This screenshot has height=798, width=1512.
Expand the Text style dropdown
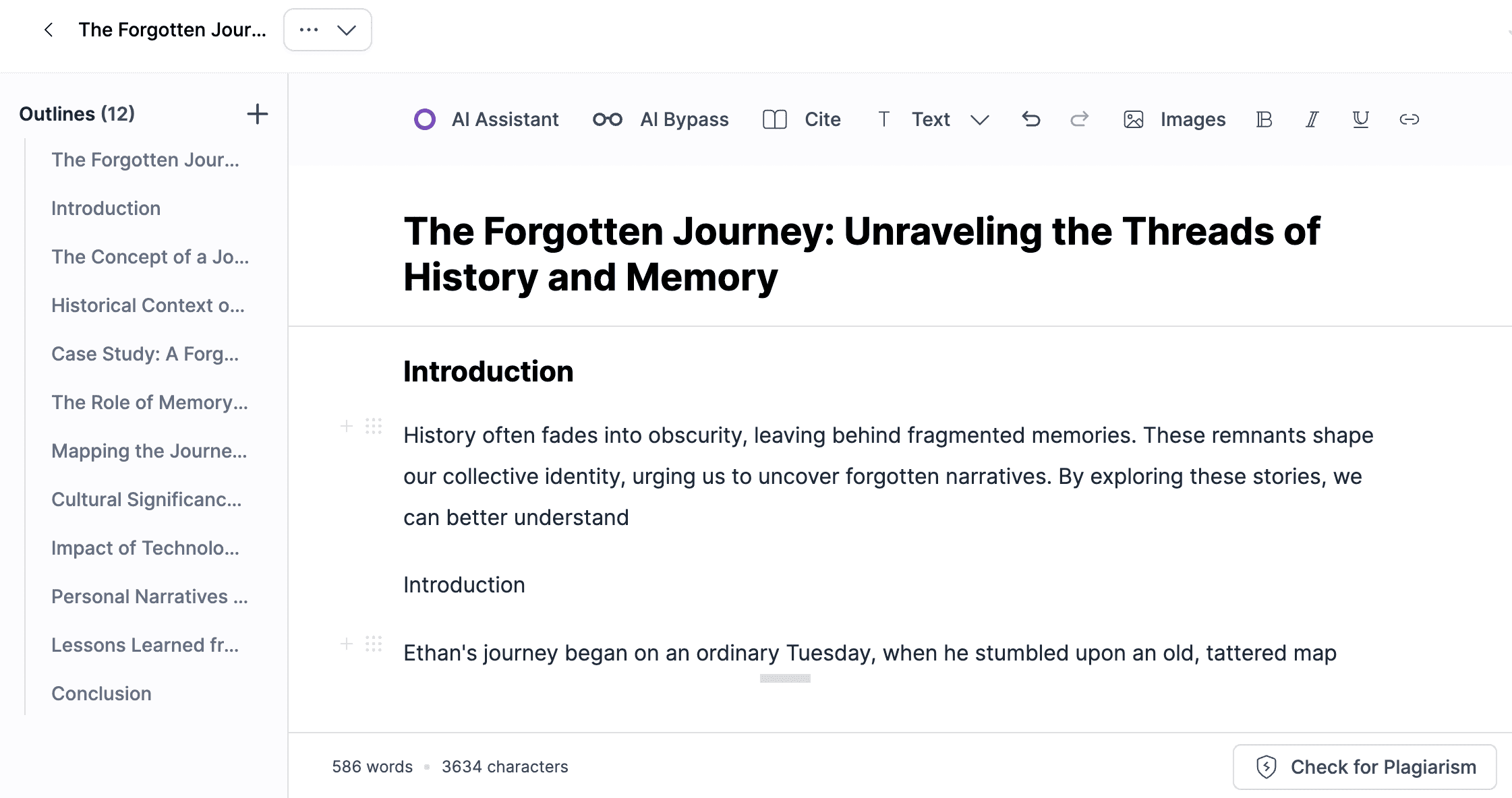(979, 119)
